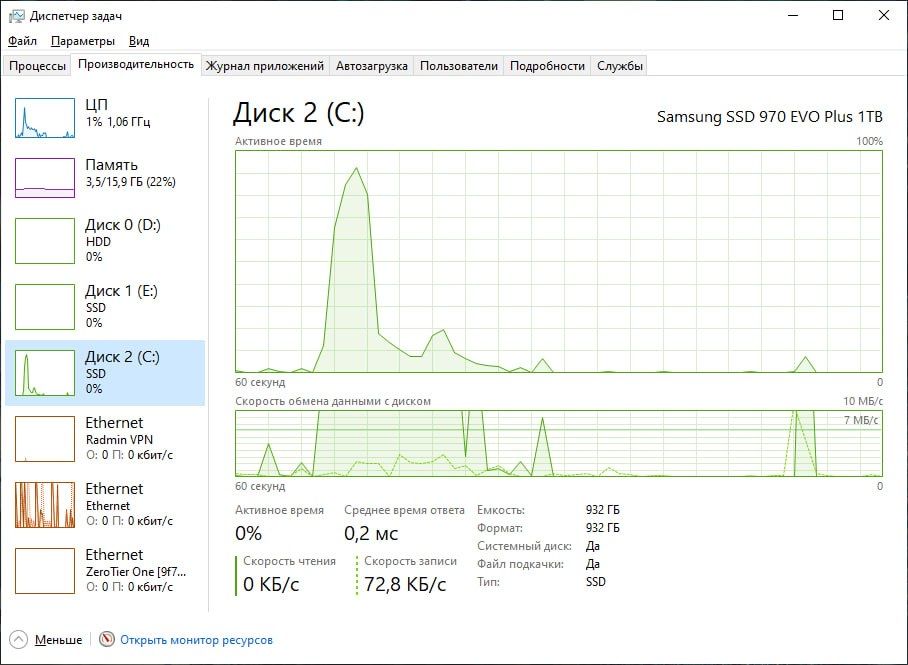Click the 72,8 КБ/с write speed value

[x=405, y=584]
